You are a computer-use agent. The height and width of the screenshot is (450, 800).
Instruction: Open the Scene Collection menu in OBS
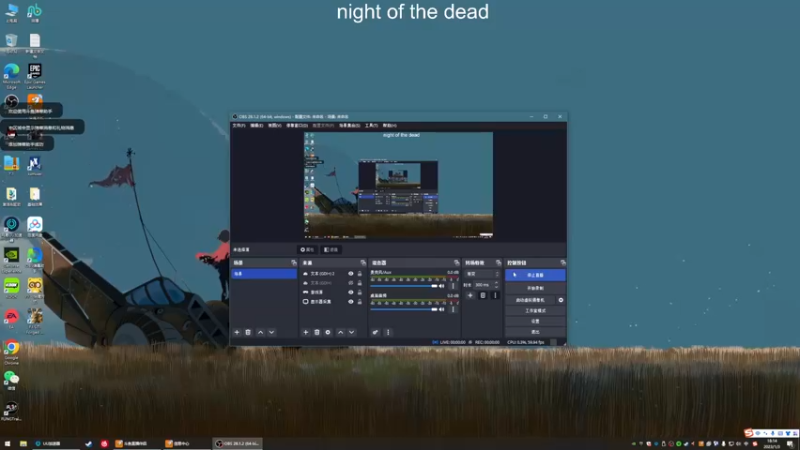point(349,126)
